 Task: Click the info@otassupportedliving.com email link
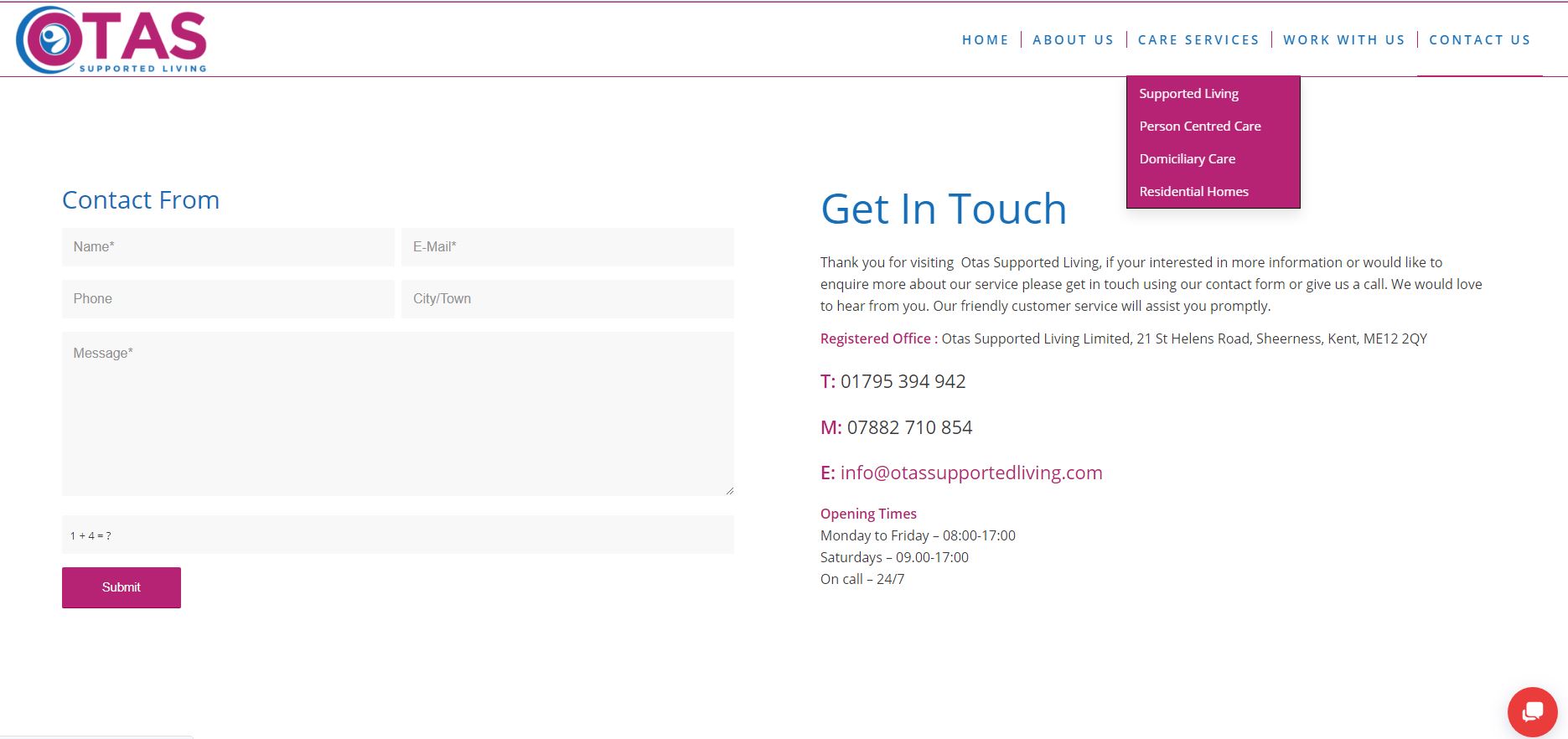(970, 473)
